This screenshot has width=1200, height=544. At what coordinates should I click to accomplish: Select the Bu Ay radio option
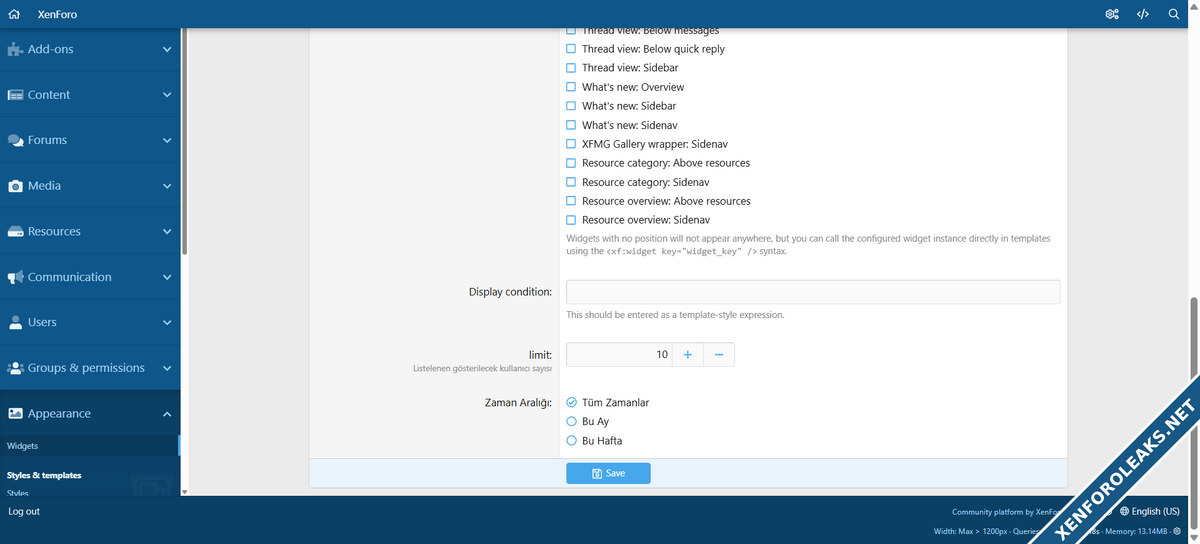(572, 422)
